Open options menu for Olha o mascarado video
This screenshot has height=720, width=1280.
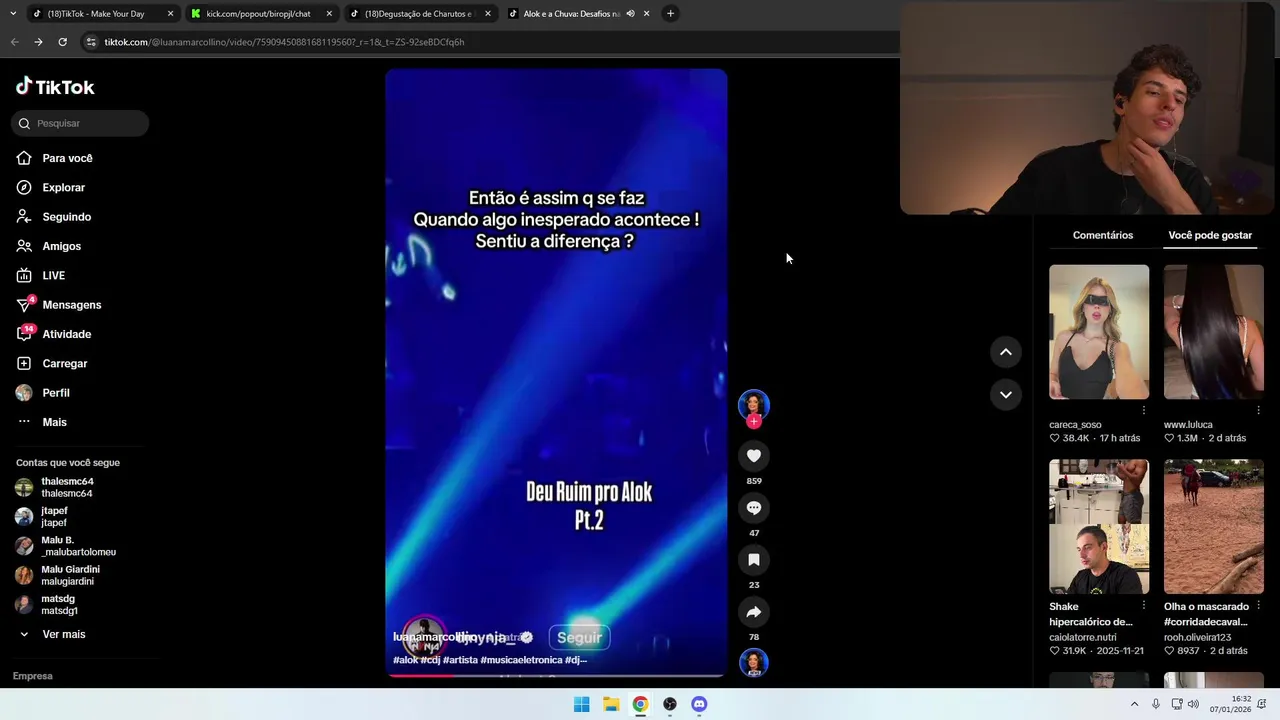coord(1258,606)
